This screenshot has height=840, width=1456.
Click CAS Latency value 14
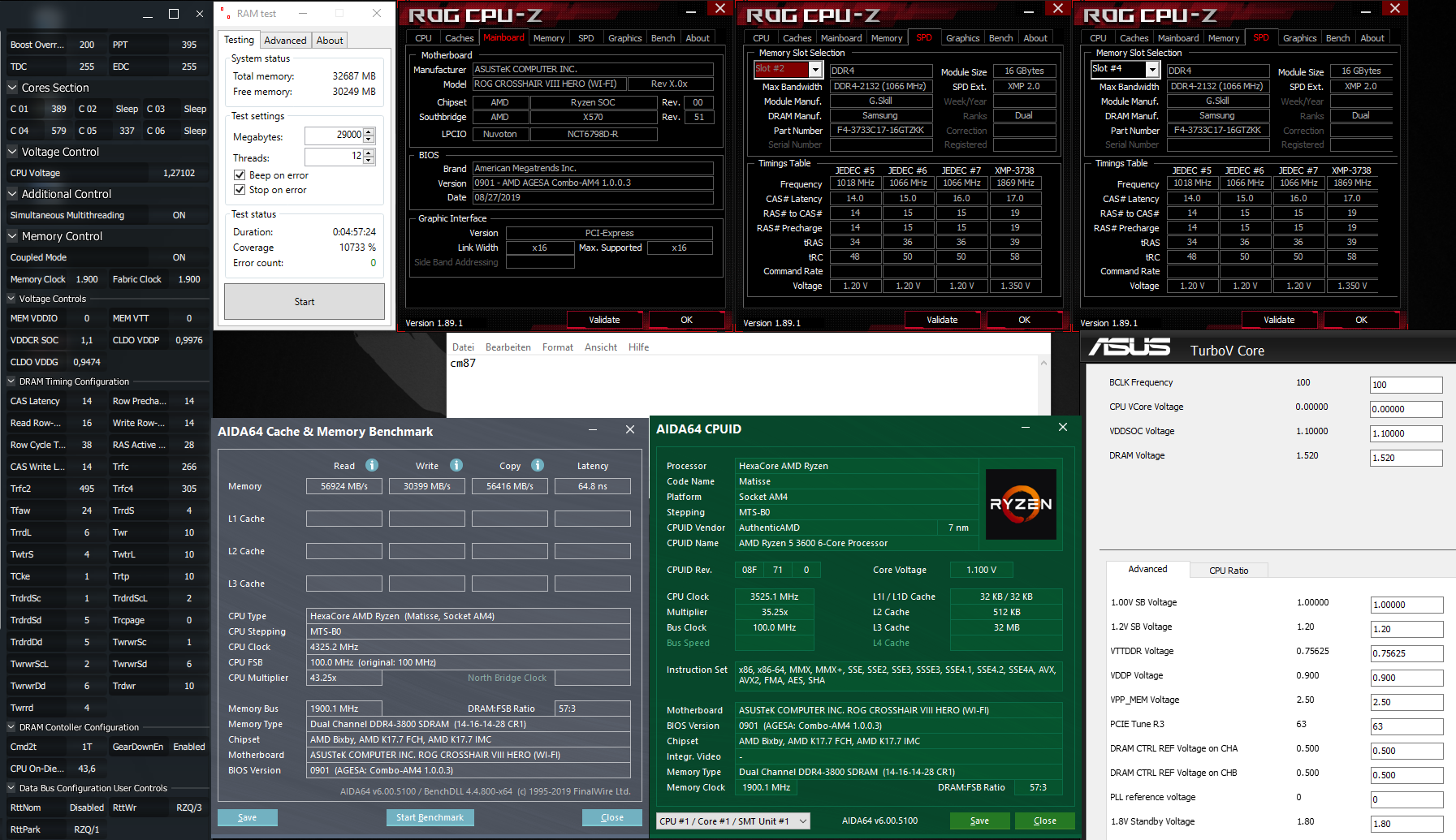point(87,401)
